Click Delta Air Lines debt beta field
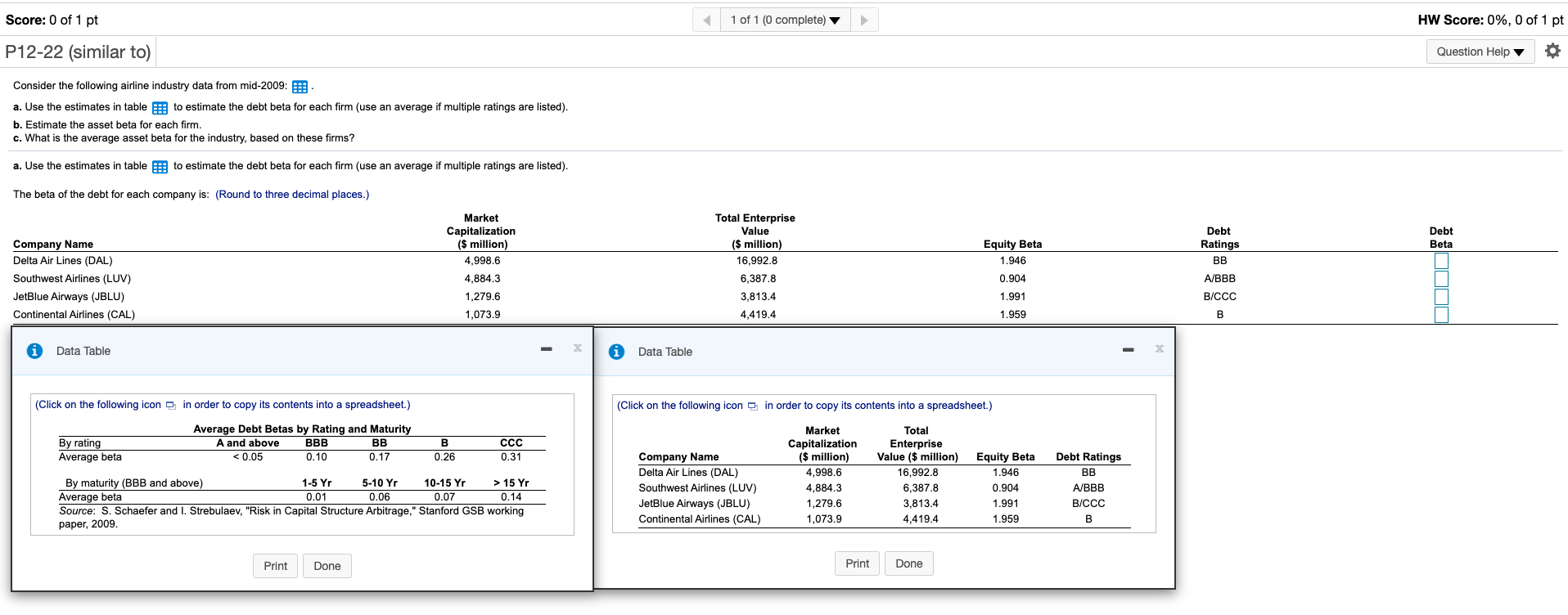Viewport: 1568px width, 615px height. [x=1441, y=261]
